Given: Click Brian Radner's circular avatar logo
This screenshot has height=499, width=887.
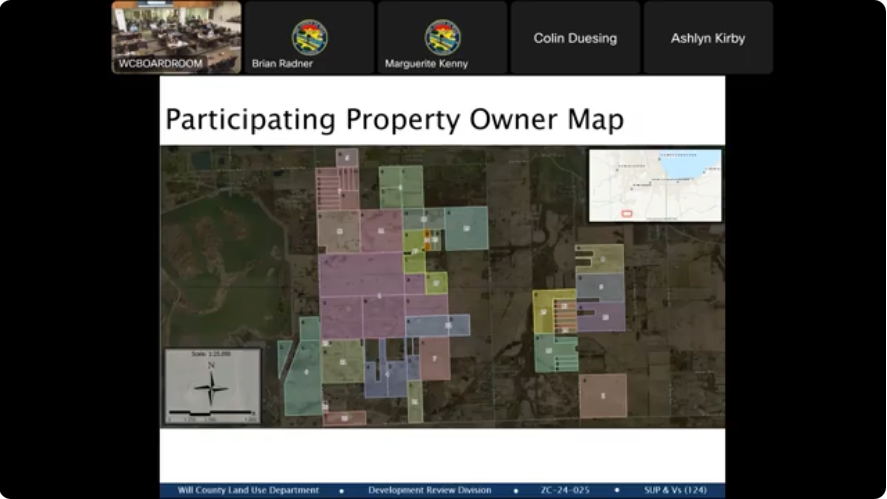Looking at the screenshot, I should 309,37.
